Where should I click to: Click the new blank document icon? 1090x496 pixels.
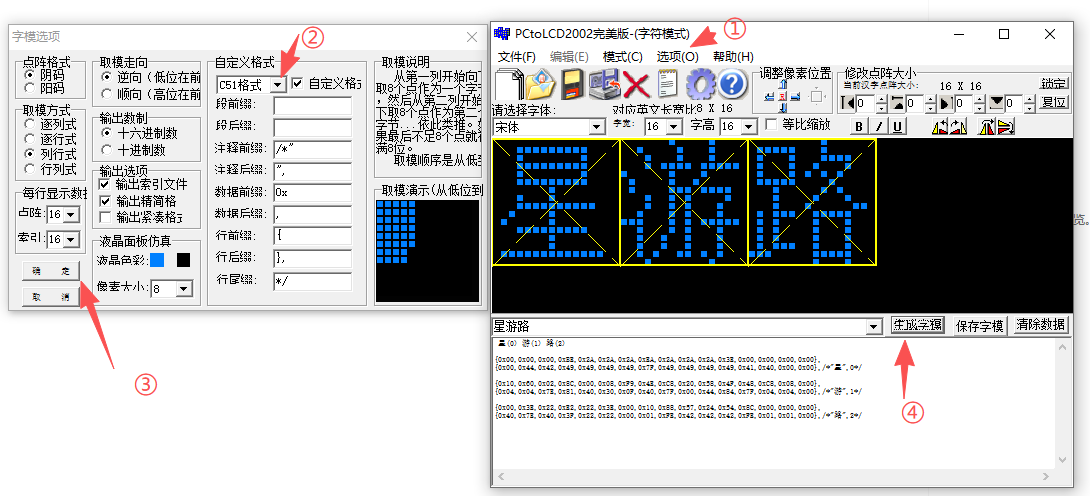pos(509,85)
